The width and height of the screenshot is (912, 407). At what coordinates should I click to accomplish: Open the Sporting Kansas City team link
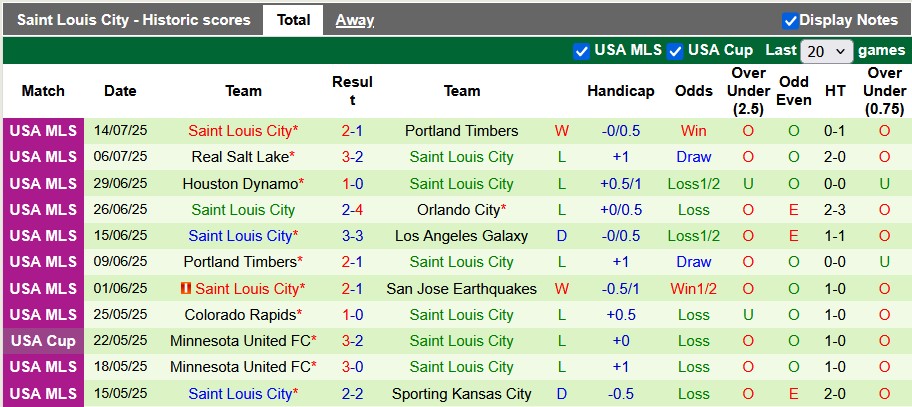(461, 394)
